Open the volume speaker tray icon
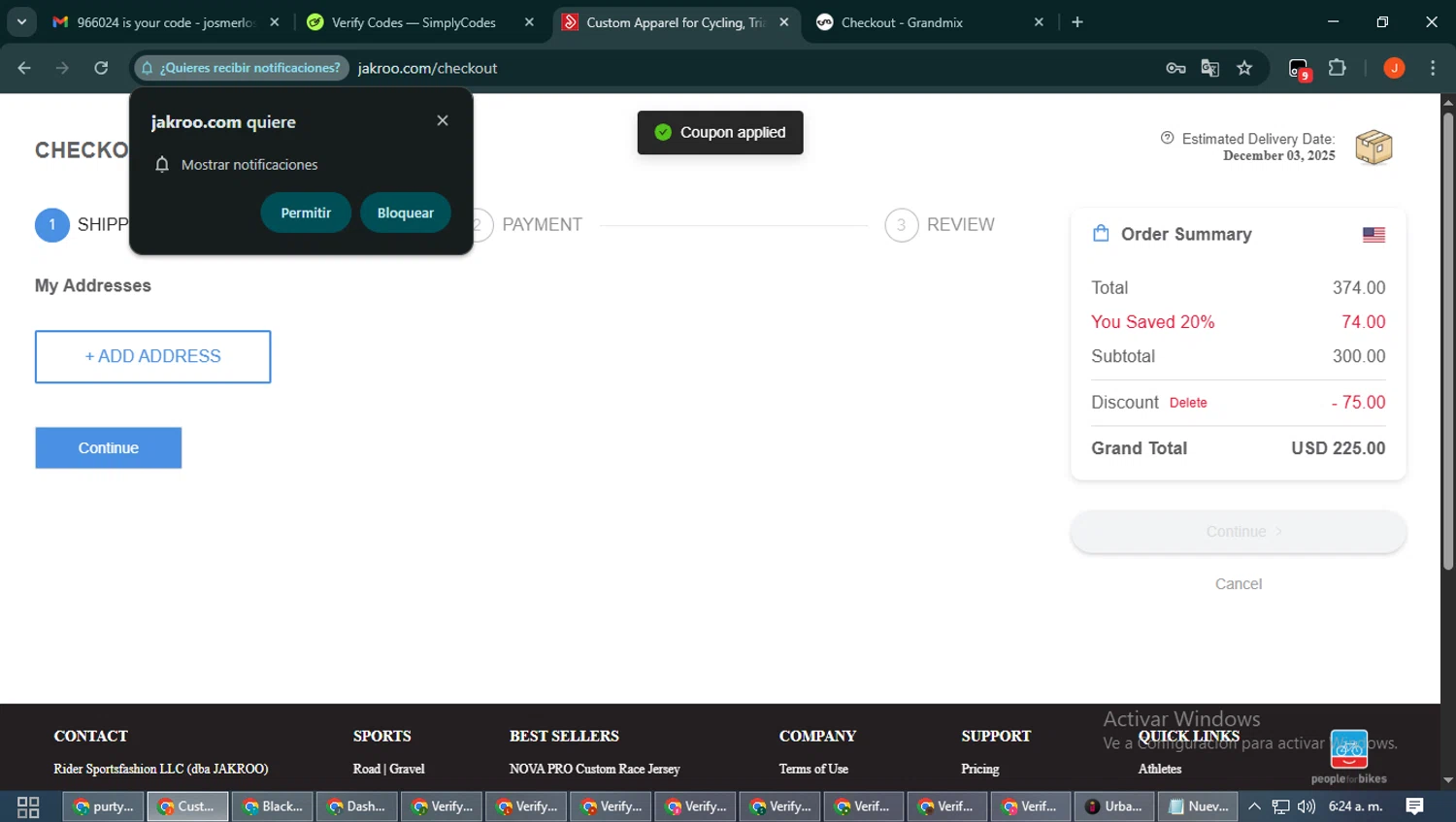This screenshot has height=822, width=1456. click(x=1307, y=806)
